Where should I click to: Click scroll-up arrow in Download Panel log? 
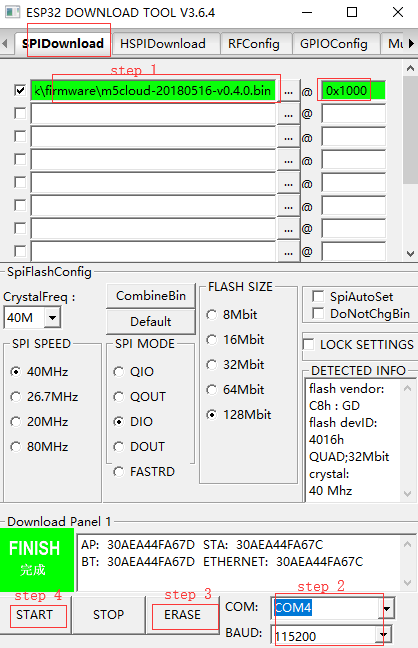[407, 544]
